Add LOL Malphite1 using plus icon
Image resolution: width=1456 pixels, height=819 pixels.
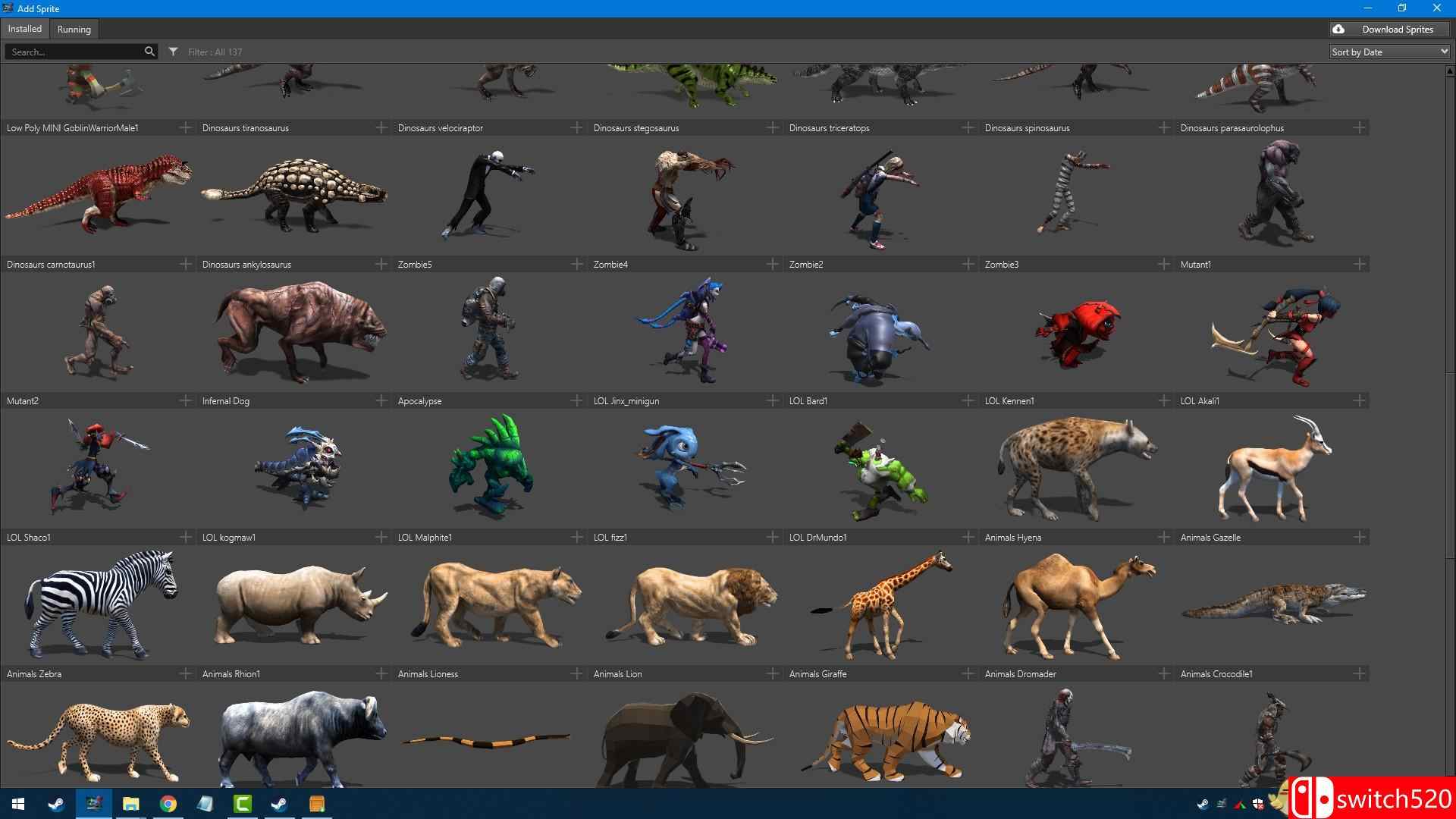click(576, 537)
